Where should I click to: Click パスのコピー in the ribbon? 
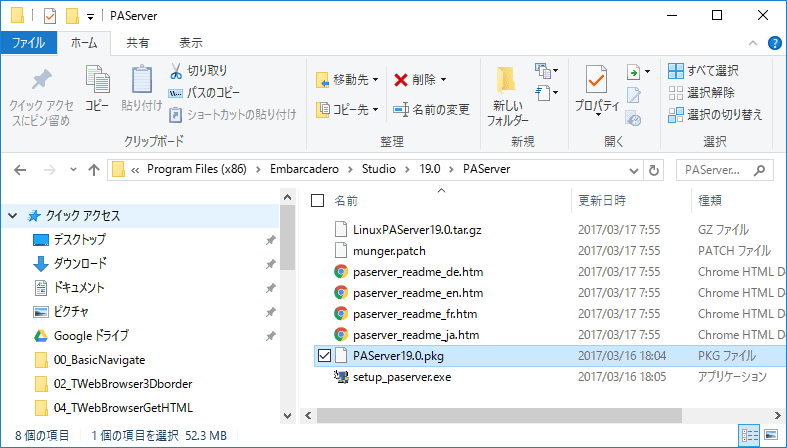coord(204,93)
